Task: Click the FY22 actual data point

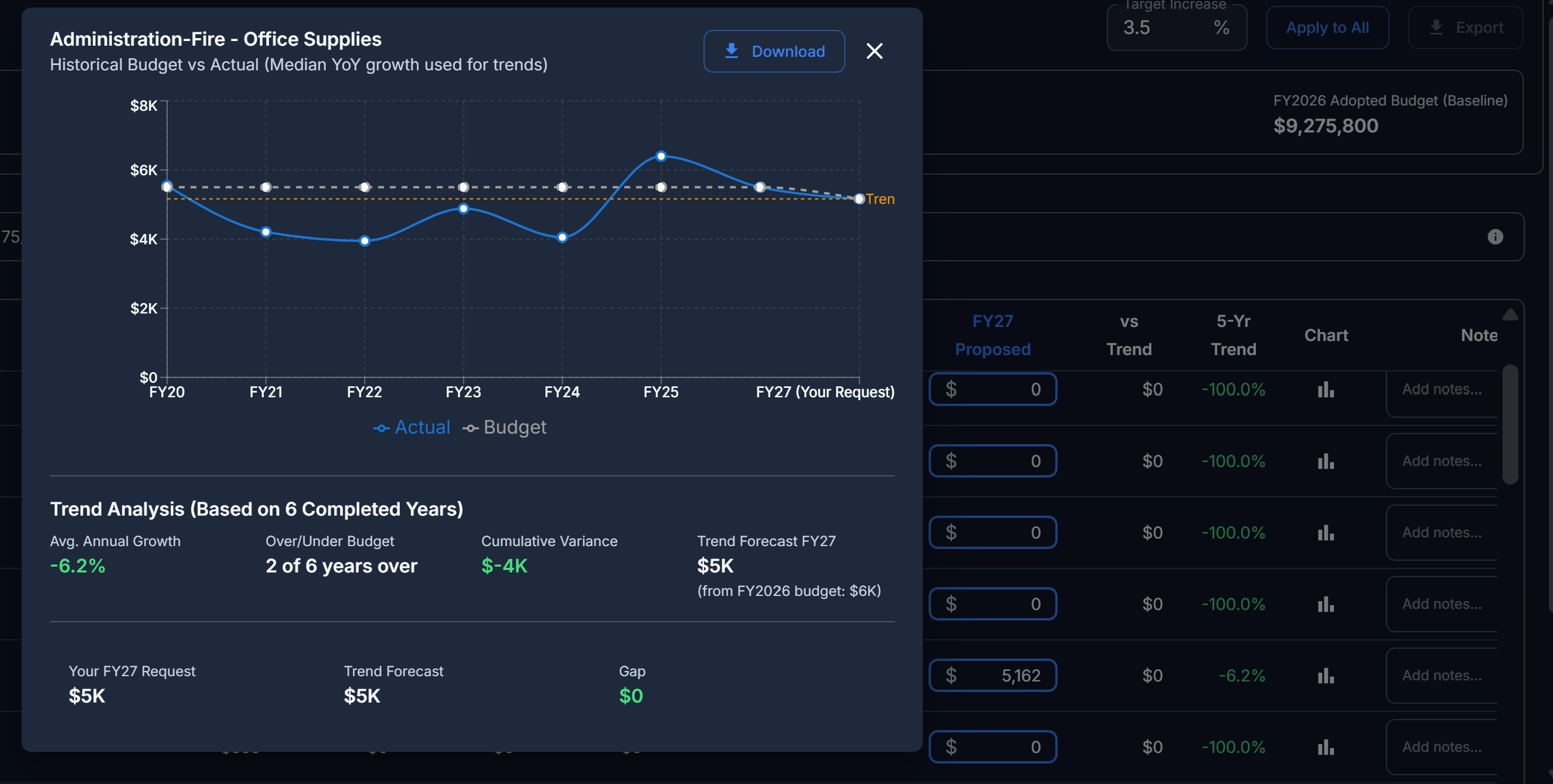Action: [x=364, y=241]
